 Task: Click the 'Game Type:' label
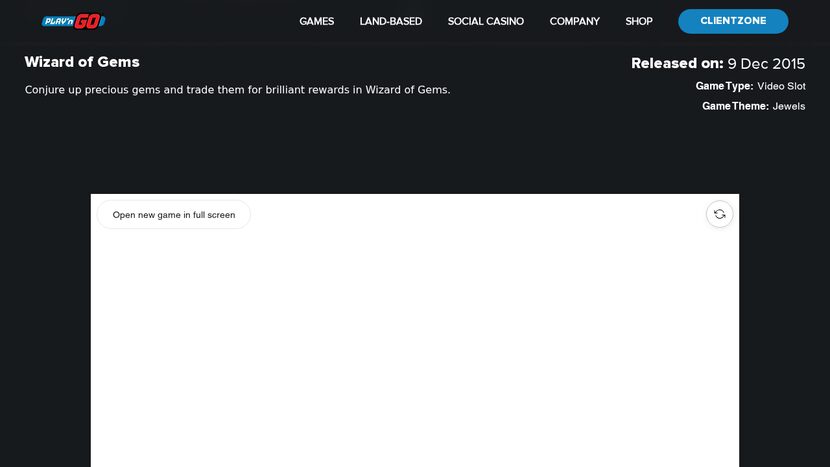(724, 87)
